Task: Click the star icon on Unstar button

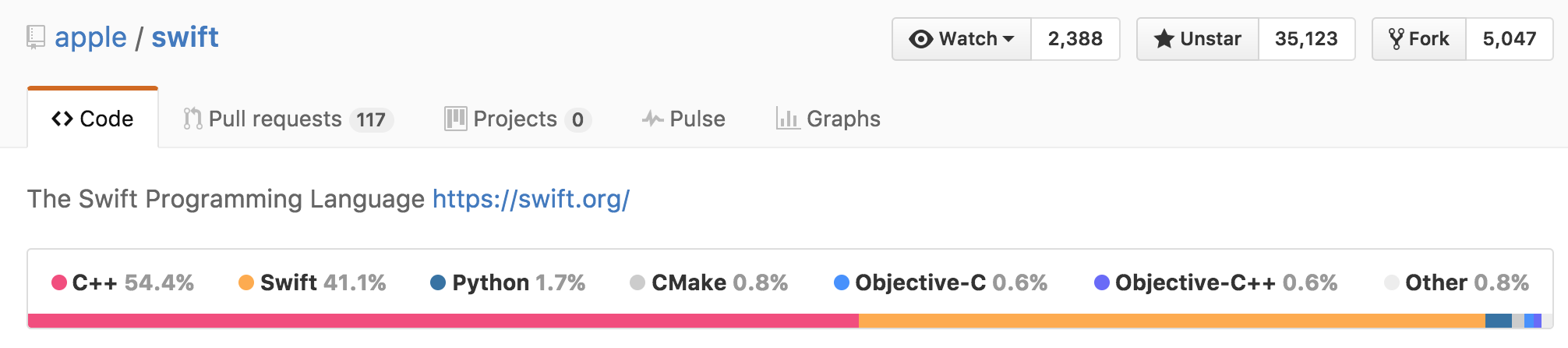Action: coord(1164,39)
